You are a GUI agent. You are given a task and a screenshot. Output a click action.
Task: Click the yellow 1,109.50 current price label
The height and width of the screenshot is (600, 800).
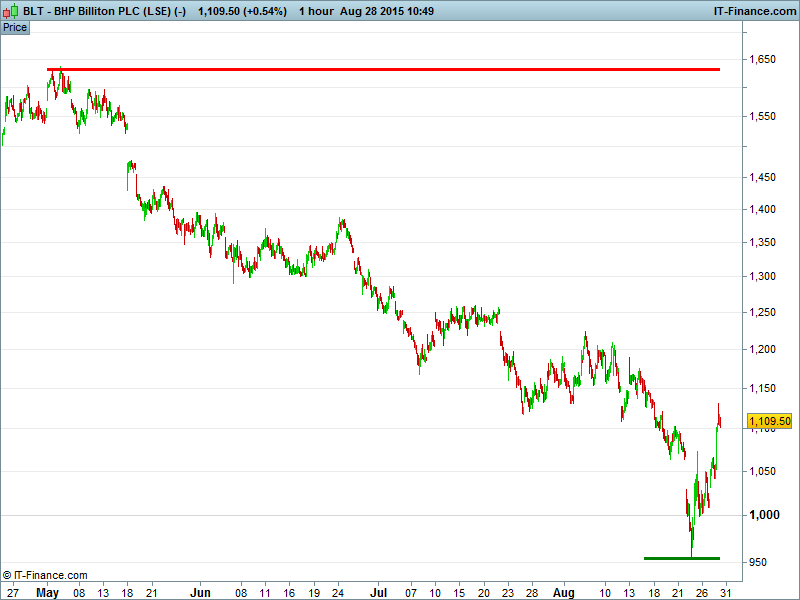point(769,422)
